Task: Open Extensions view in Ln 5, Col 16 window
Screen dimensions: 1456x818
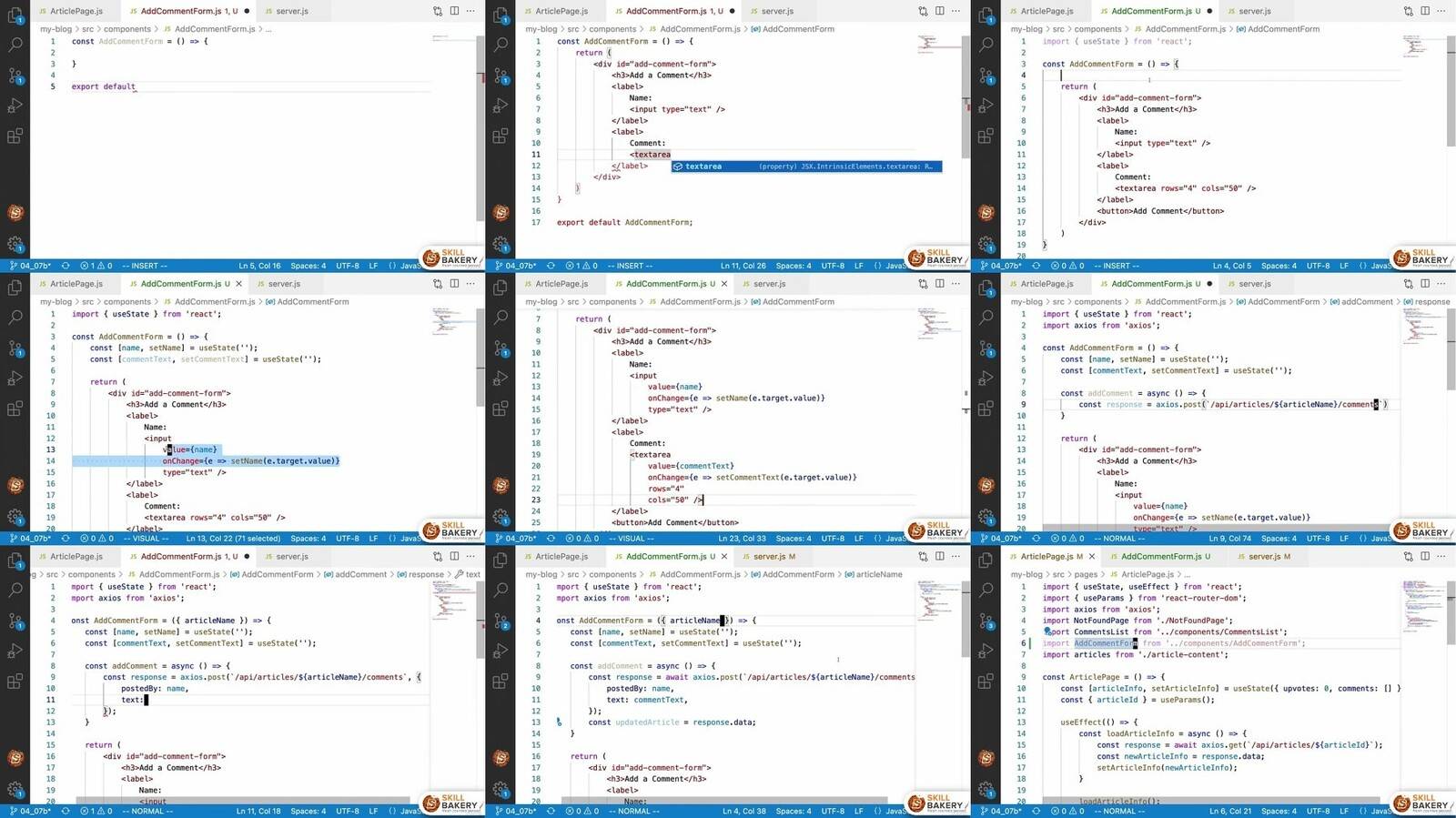Action: (15, 136)
